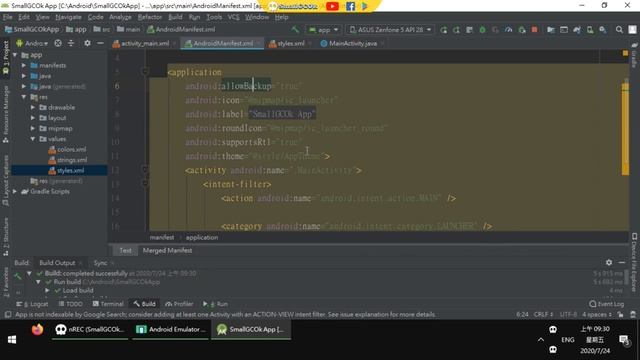Open the Terminal tool window
This screenshot has height=360, width=640.
pyautogui.click(x=108, y=304)
